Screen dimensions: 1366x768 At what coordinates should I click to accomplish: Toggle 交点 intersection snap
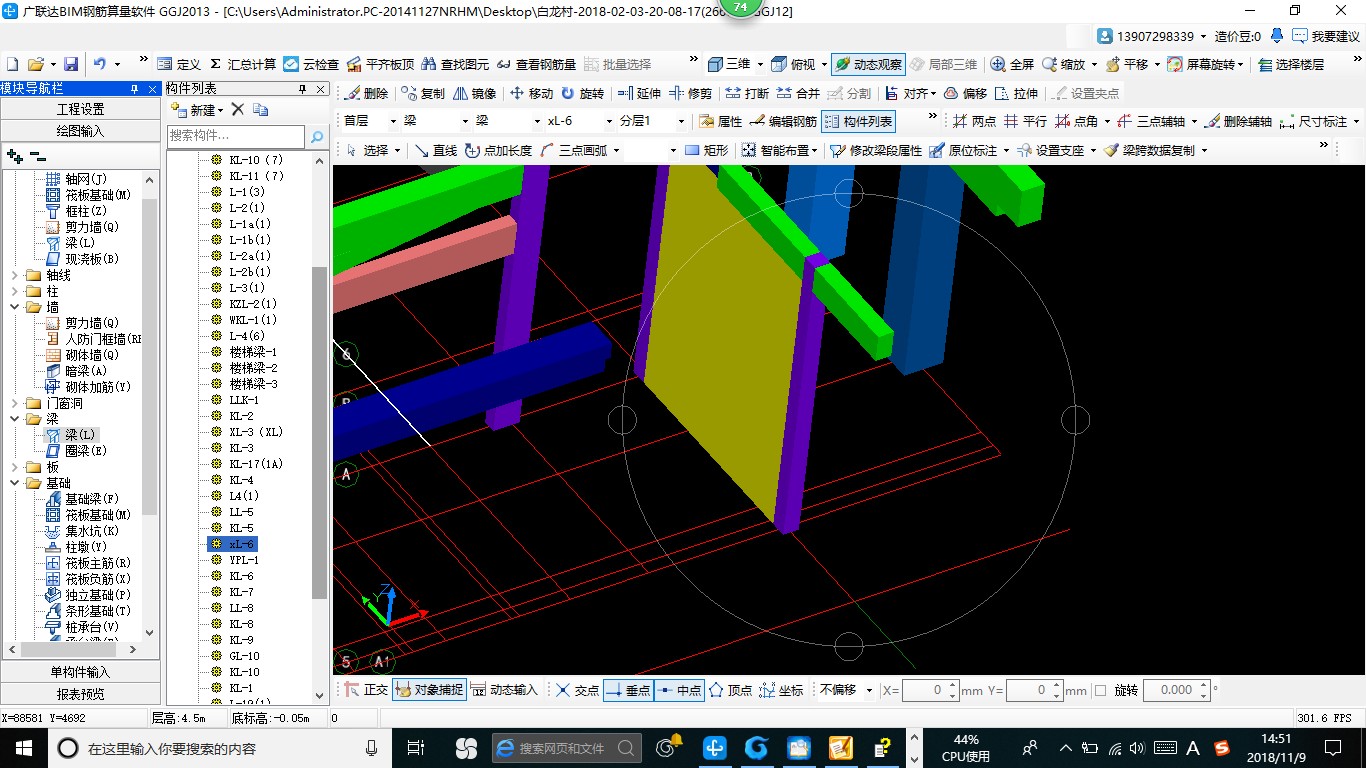(577, 690)
